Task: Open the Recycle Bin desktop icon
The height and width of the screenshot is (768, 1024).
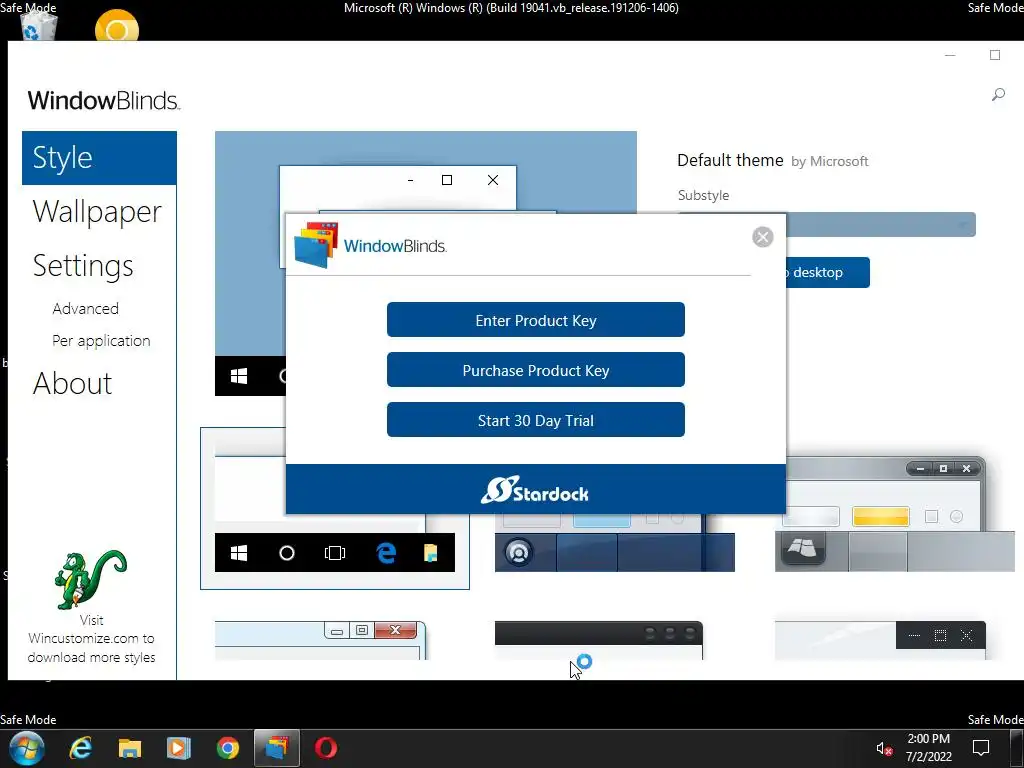Action: point(39,26)
